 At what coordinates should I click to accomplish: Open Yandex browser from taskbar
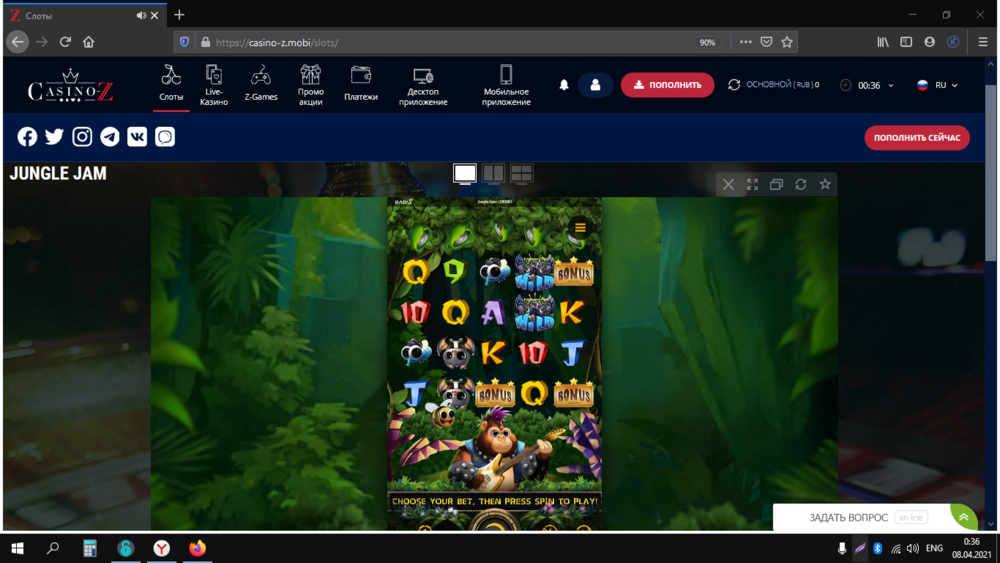pos(161,548)
